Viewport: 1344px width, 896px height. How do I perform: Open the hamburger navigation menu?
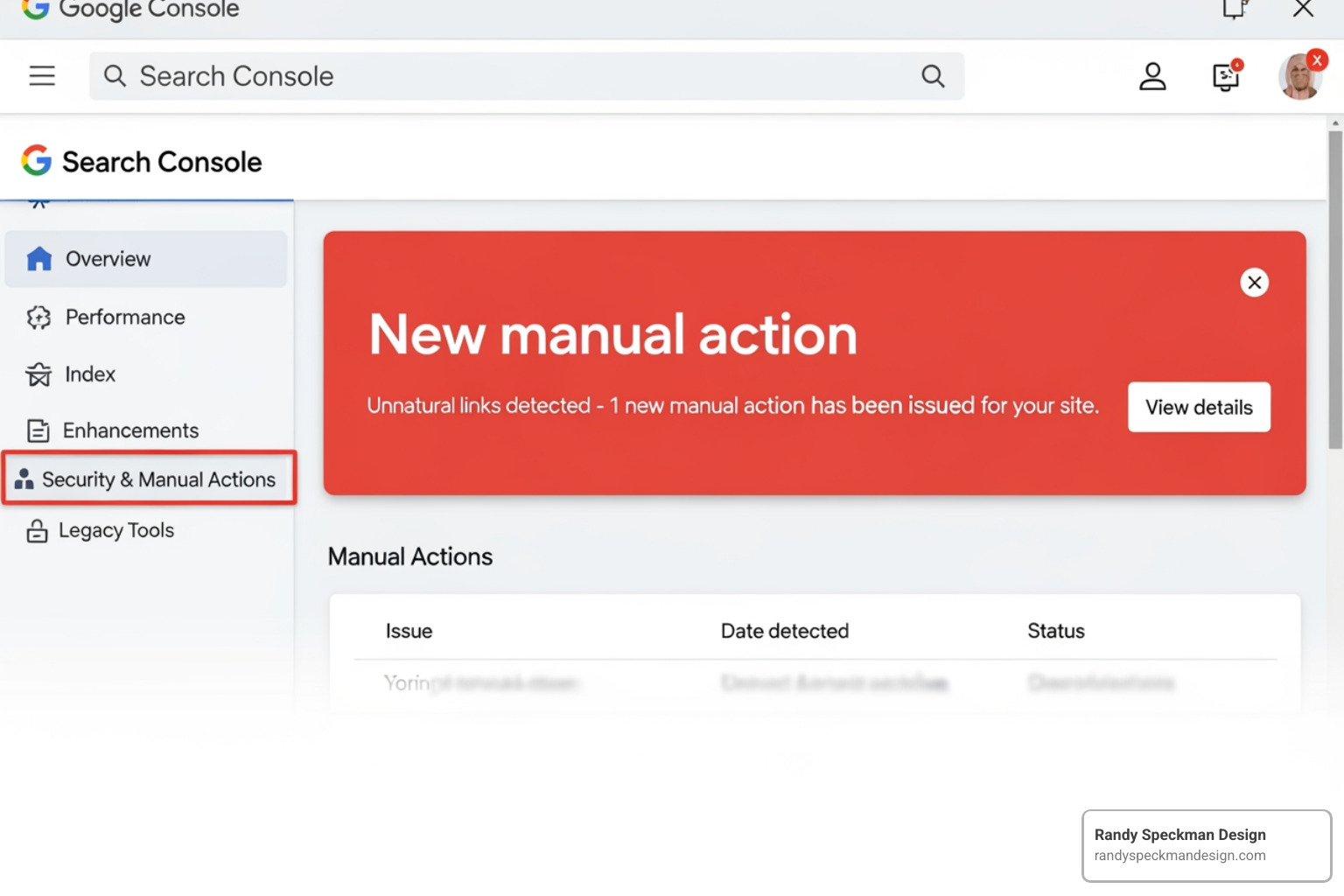click(42, 76)
